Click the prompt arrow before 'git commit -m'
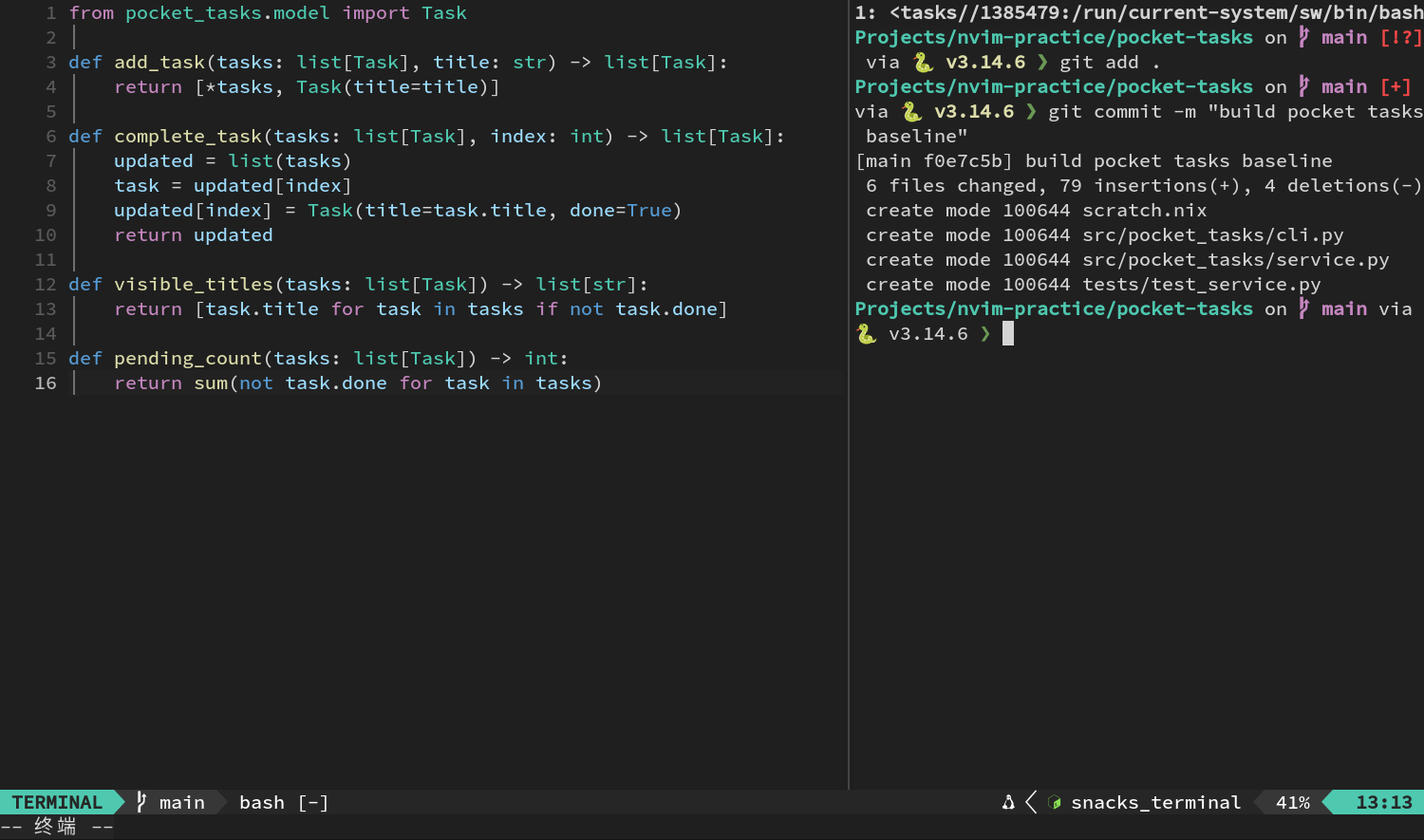Screen dimensions: 1424x840 (x=1031, y=112)
